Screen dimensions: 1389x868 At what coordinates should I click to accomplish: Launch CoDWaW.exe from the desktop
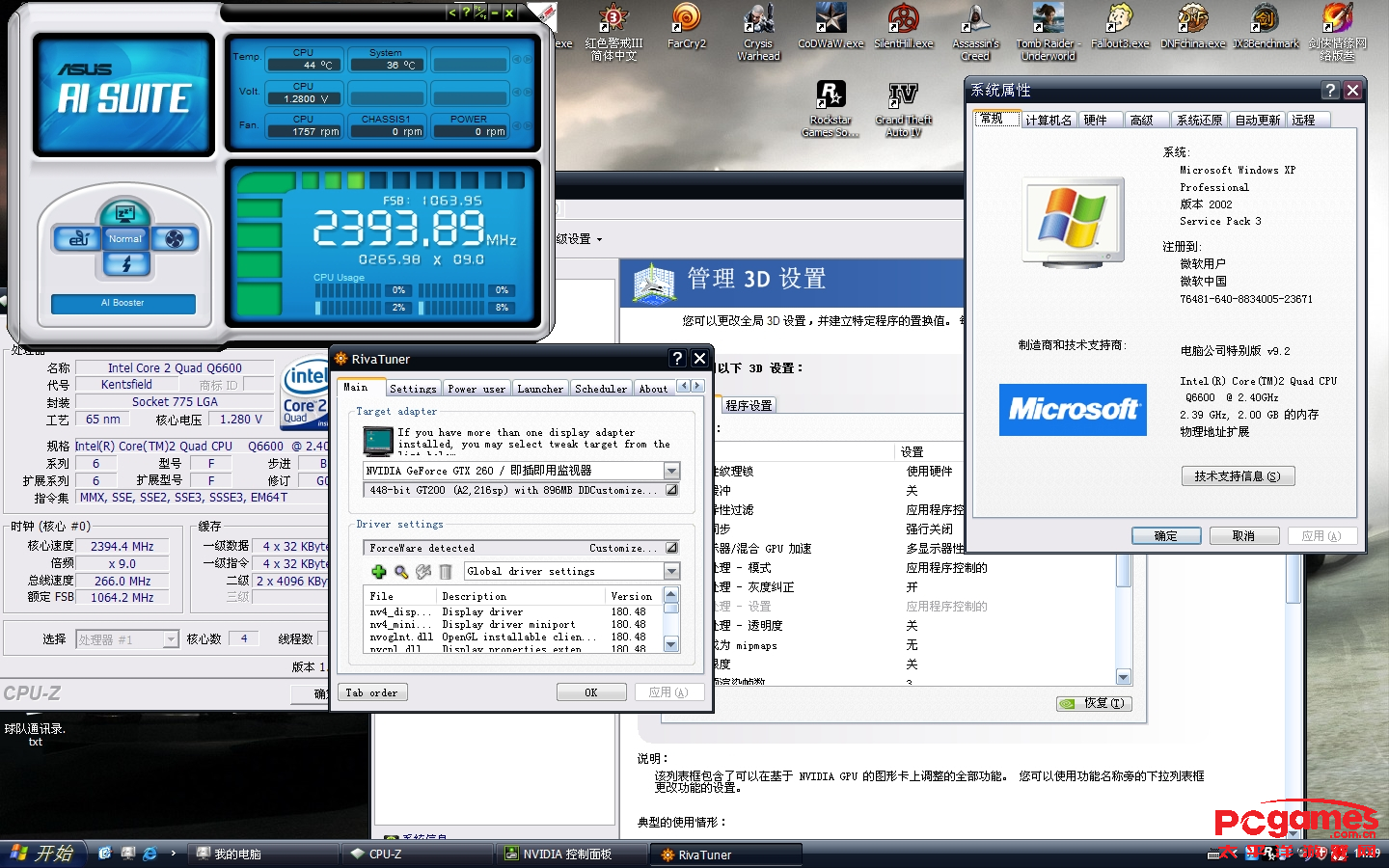tap(831, 26)
